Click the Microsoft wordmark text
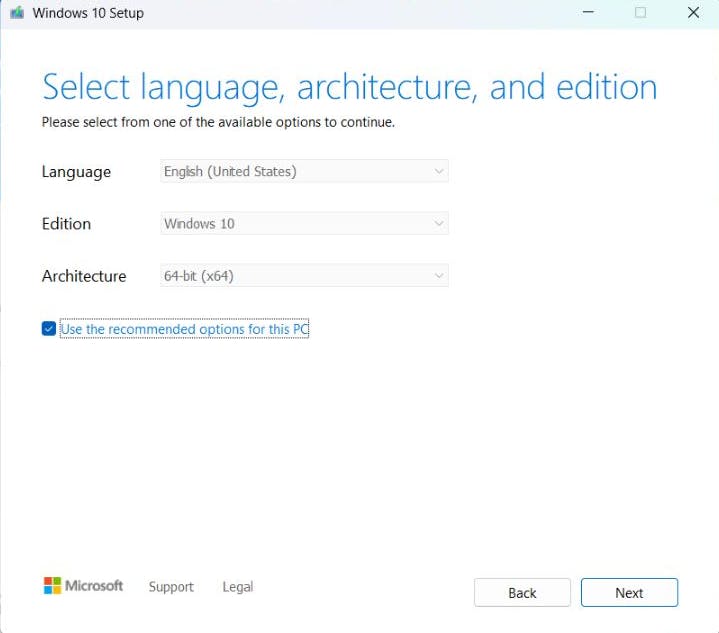 tap(94, 585)
